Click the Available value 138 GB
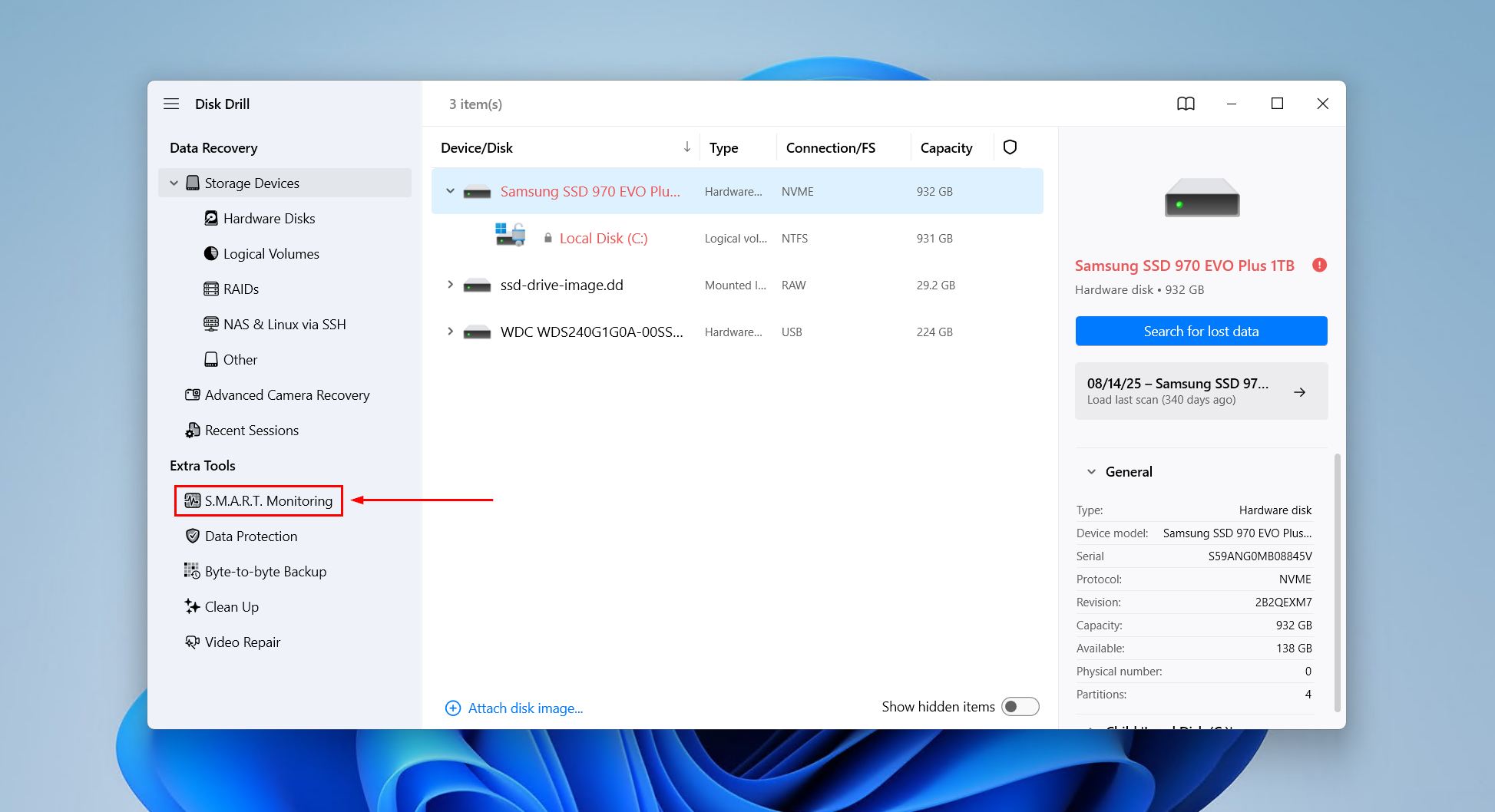The width and height of the screenshot is (1495, 812). (x=1295, y=648)
